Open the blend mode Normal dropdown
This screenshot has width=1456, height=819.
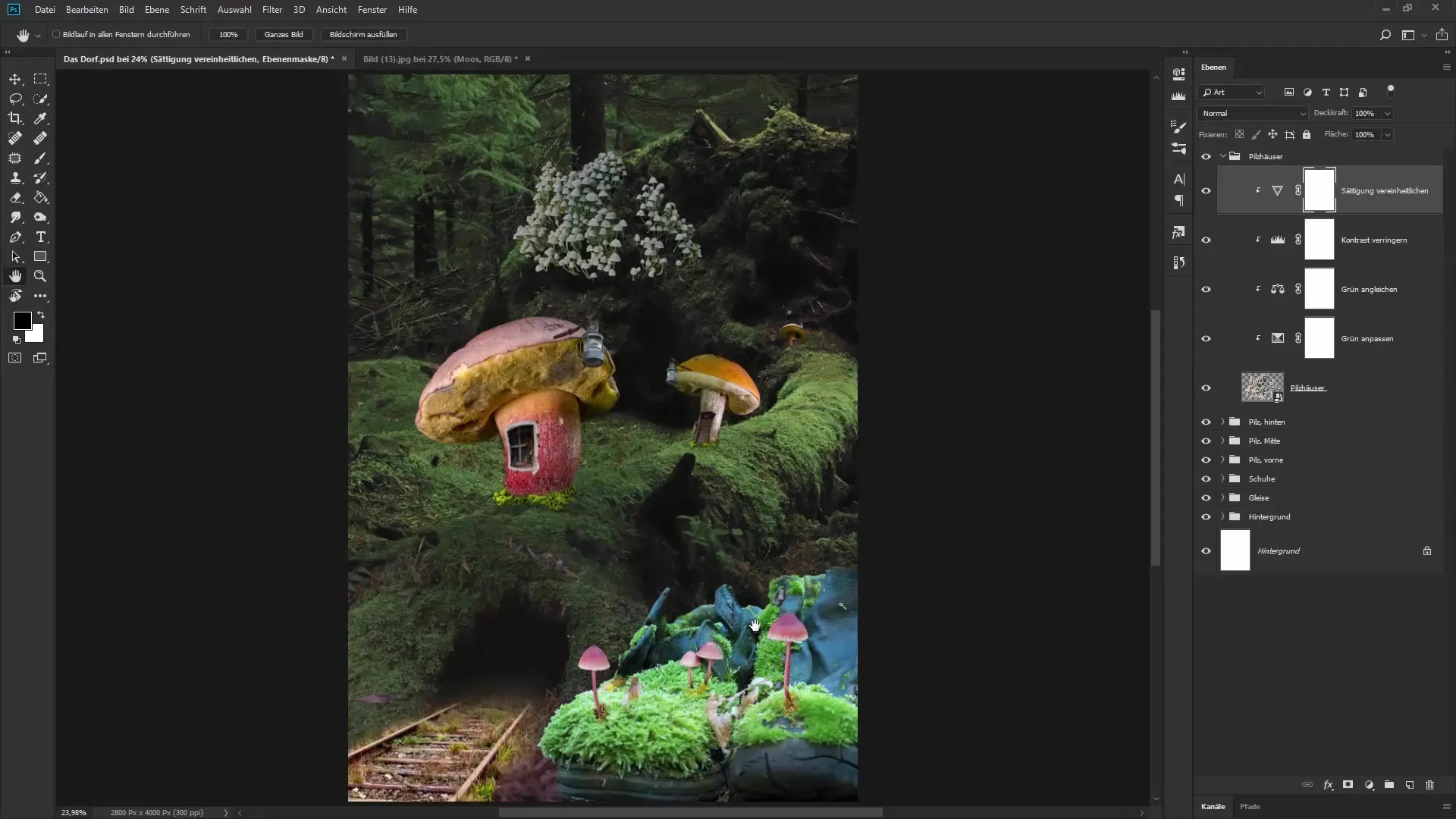coord(1253,114)
